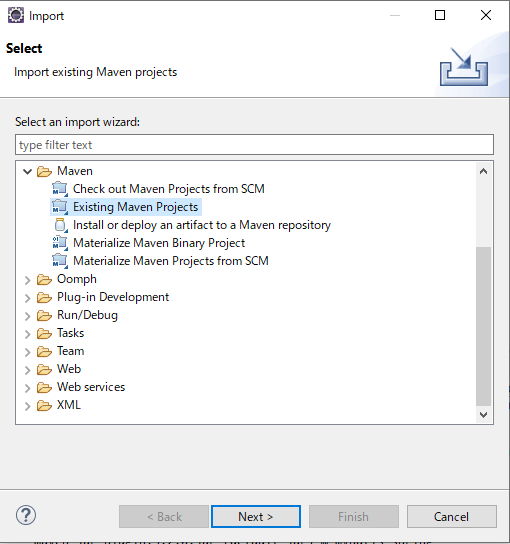
Task: Select the Team category label
Action: click(70, 351)
